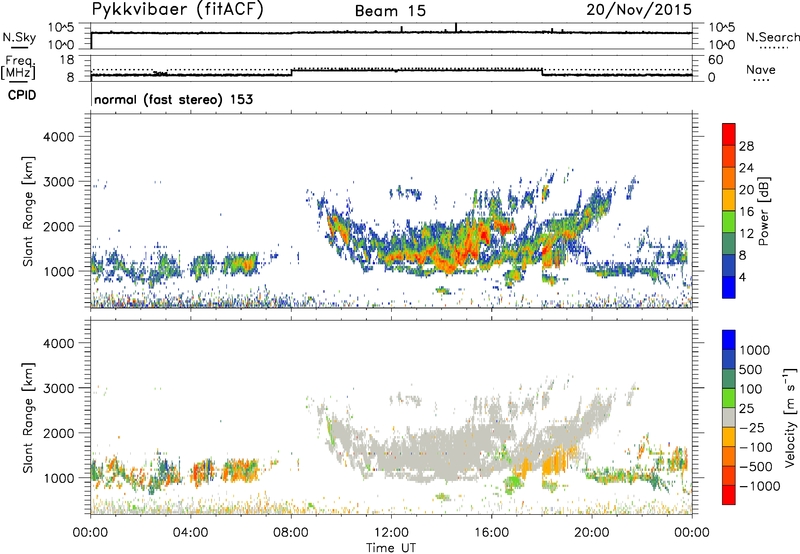Viewport: 800px width, 554px height.
Task: Click the 'Time UT' axis title
Action: pyautogui.click(x=391, y=548)
